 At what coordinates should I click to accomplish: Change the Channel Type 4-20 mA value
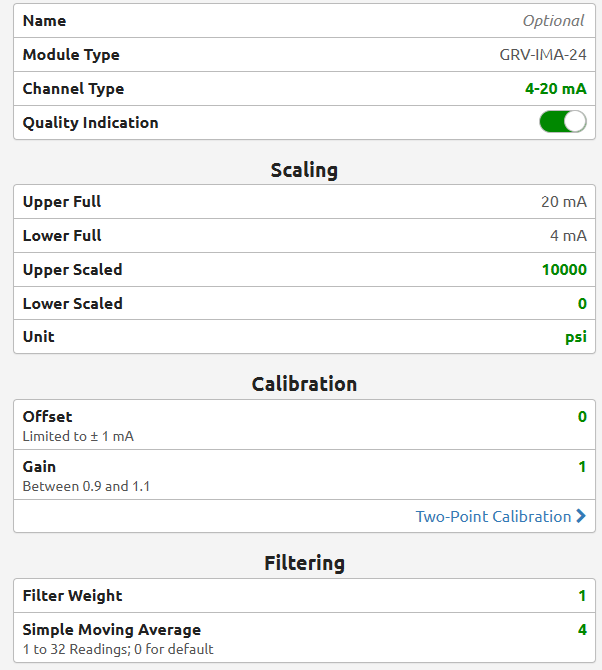coord(555,88)
